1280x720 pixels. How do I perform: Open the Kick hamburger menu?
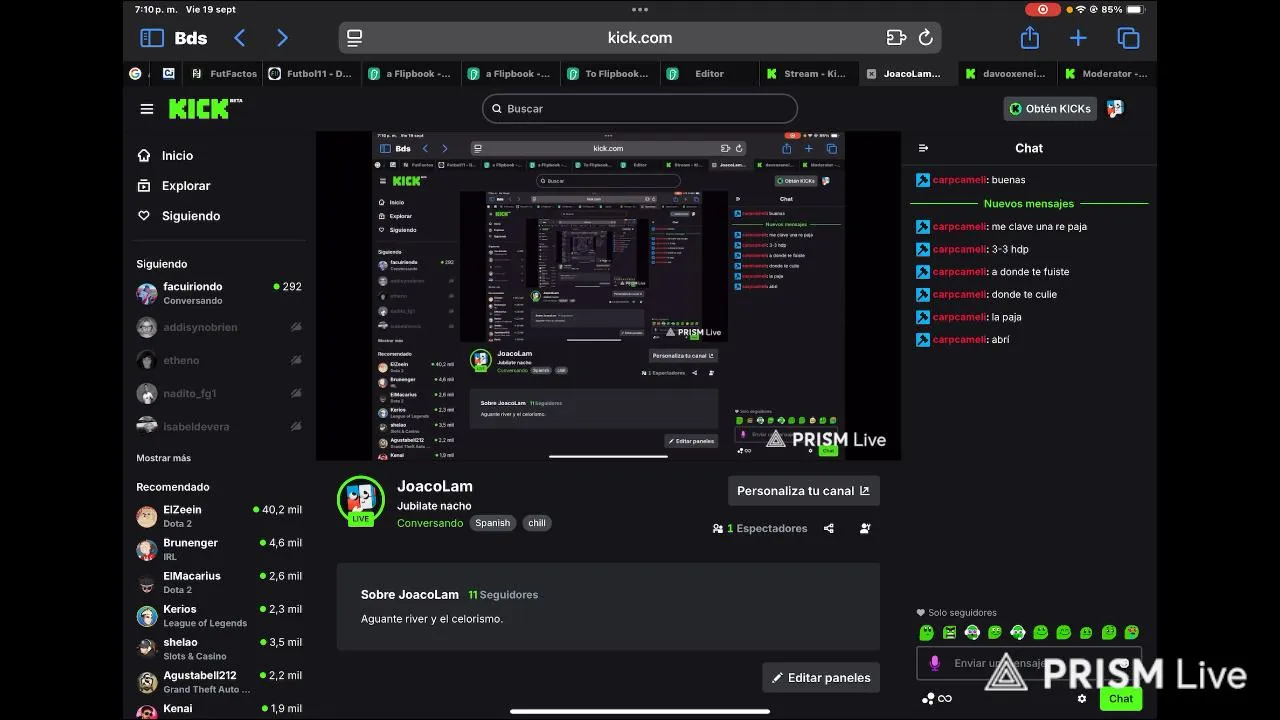[x=147, y=109]
